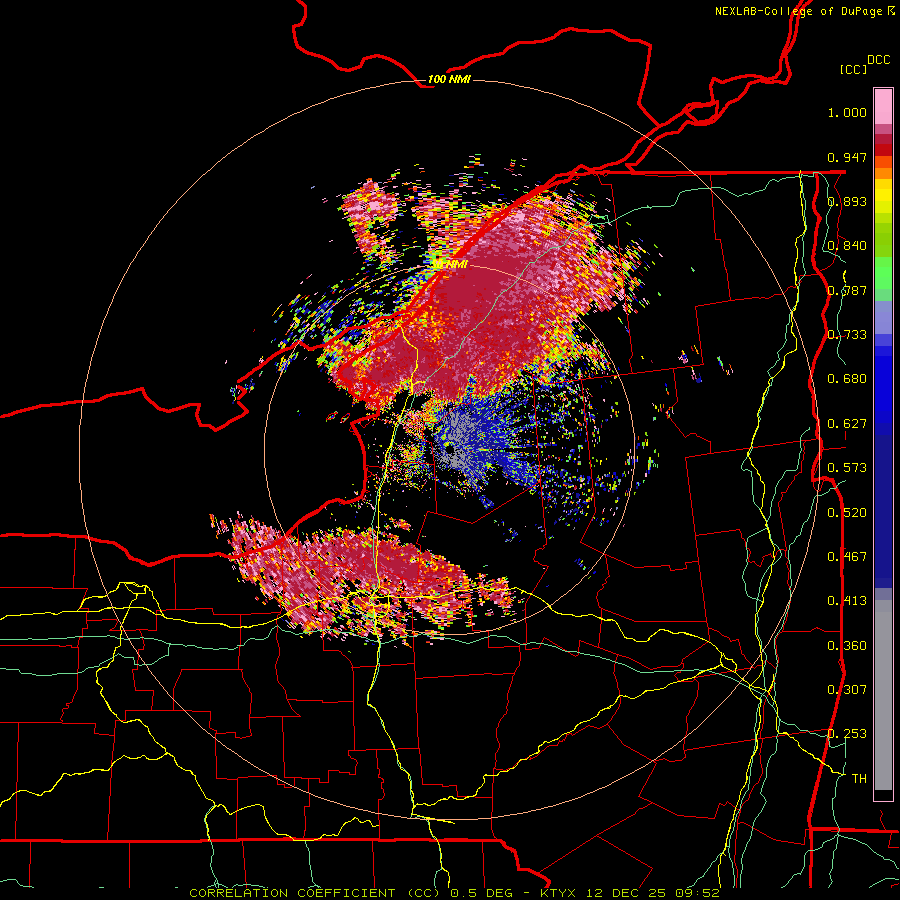Click the 0.467 scale value
This screenshot has height=900, width=900.
[x=847, y=557]
